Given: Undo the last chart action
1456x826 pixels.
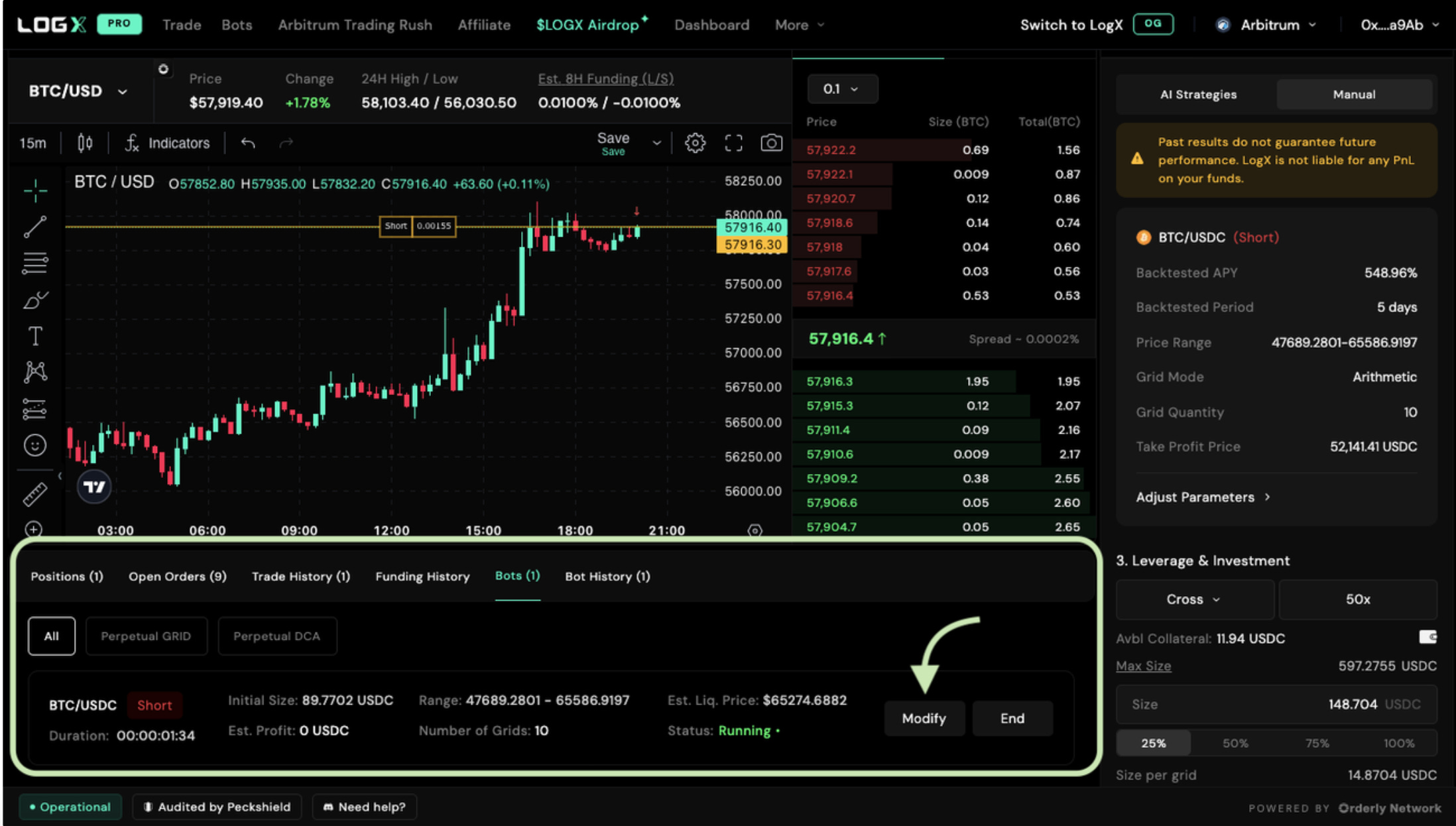Looking at the screenshot, I should coord(248,143).
